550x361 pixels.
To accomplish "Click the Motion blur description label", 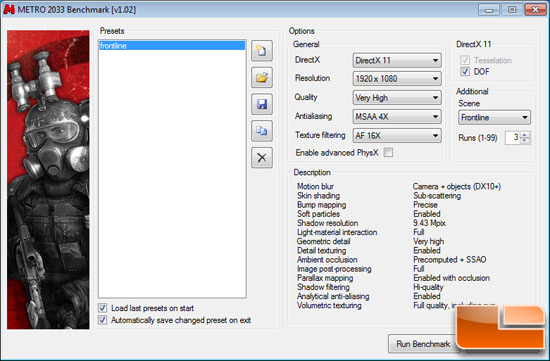I will [x=315, y=186].
